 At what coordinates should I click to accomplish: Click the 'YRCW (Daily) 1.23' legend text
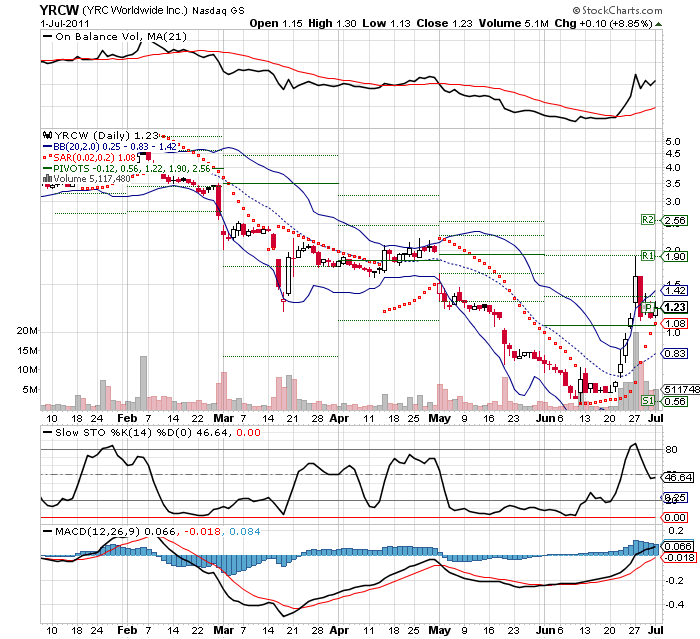106,135
